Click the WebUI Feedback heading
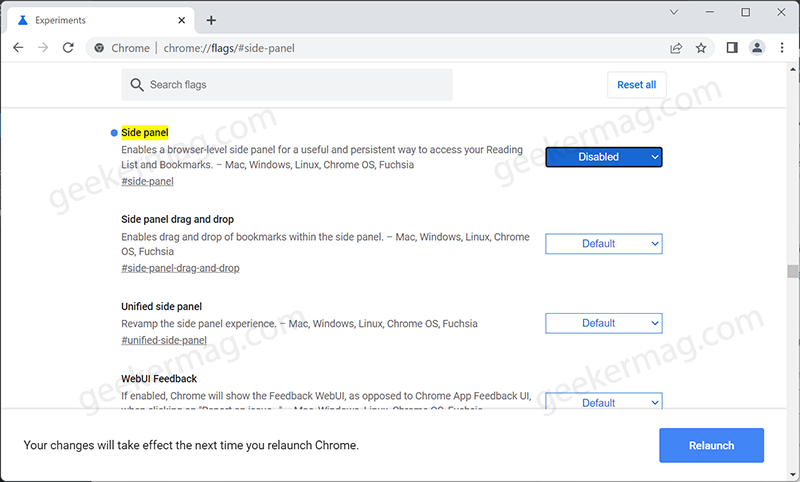The height and width of the screenshot is (482, 800). pos(159,378)
